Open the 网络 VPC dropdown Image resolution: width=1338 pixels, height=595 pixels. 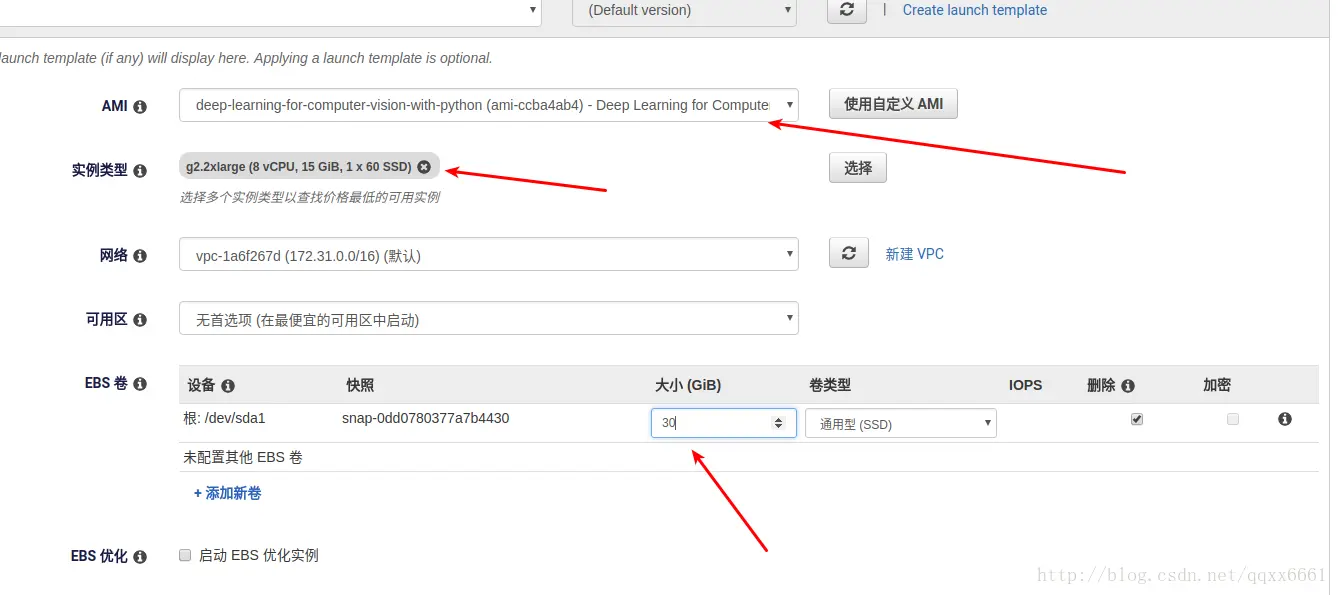pyautogui.click(x=489, y=254)
